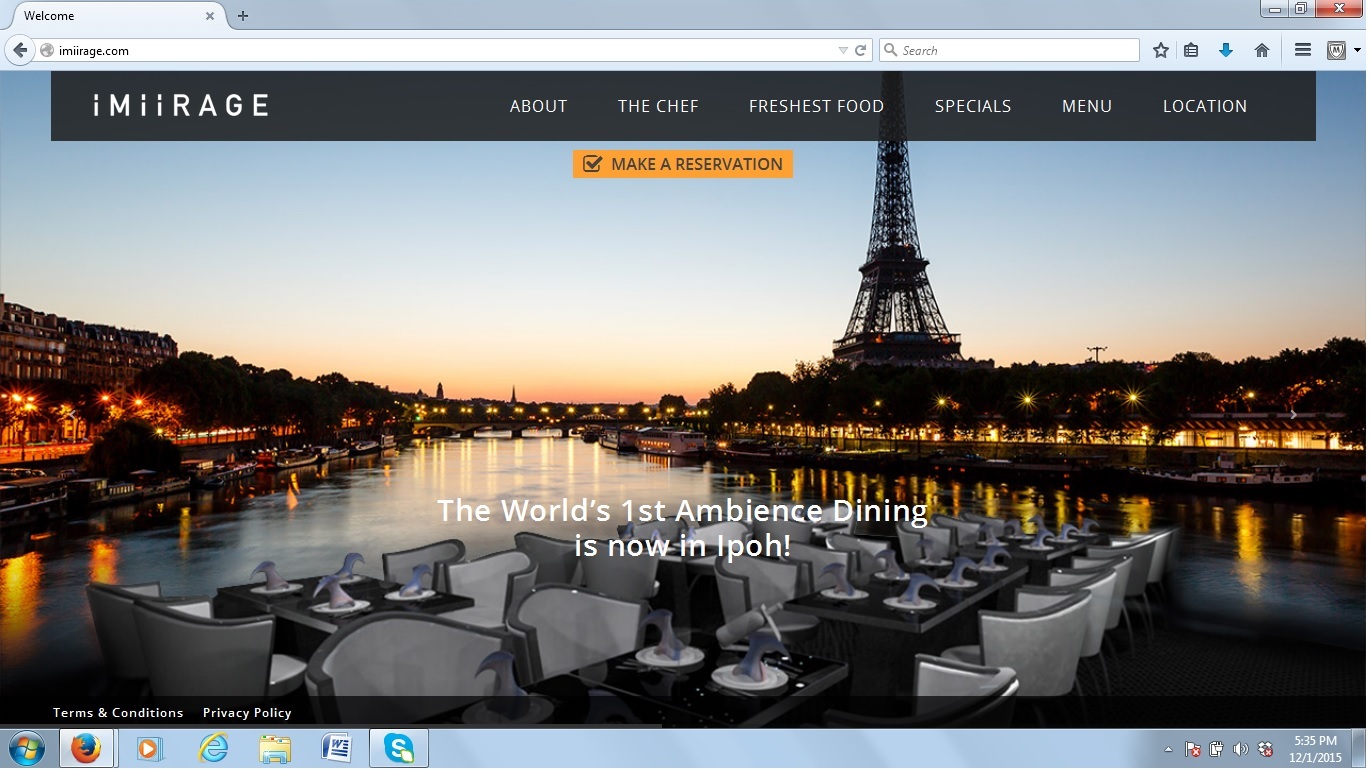Click the McAfee shield toolbar icon
1370x770 pixels.
pos(1336,50)
